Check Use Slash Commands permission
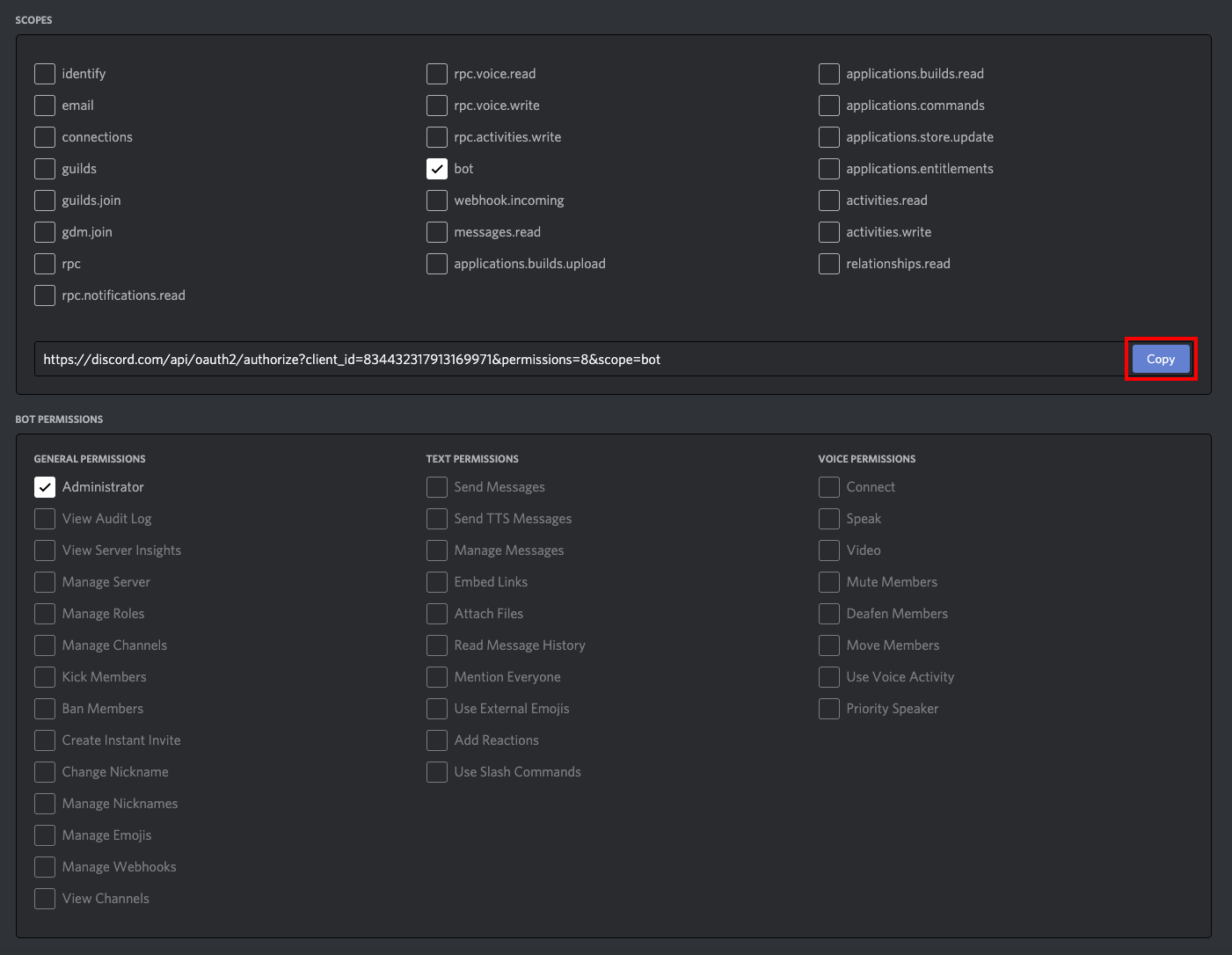The image size is (1232, 955). coord(437,772)
